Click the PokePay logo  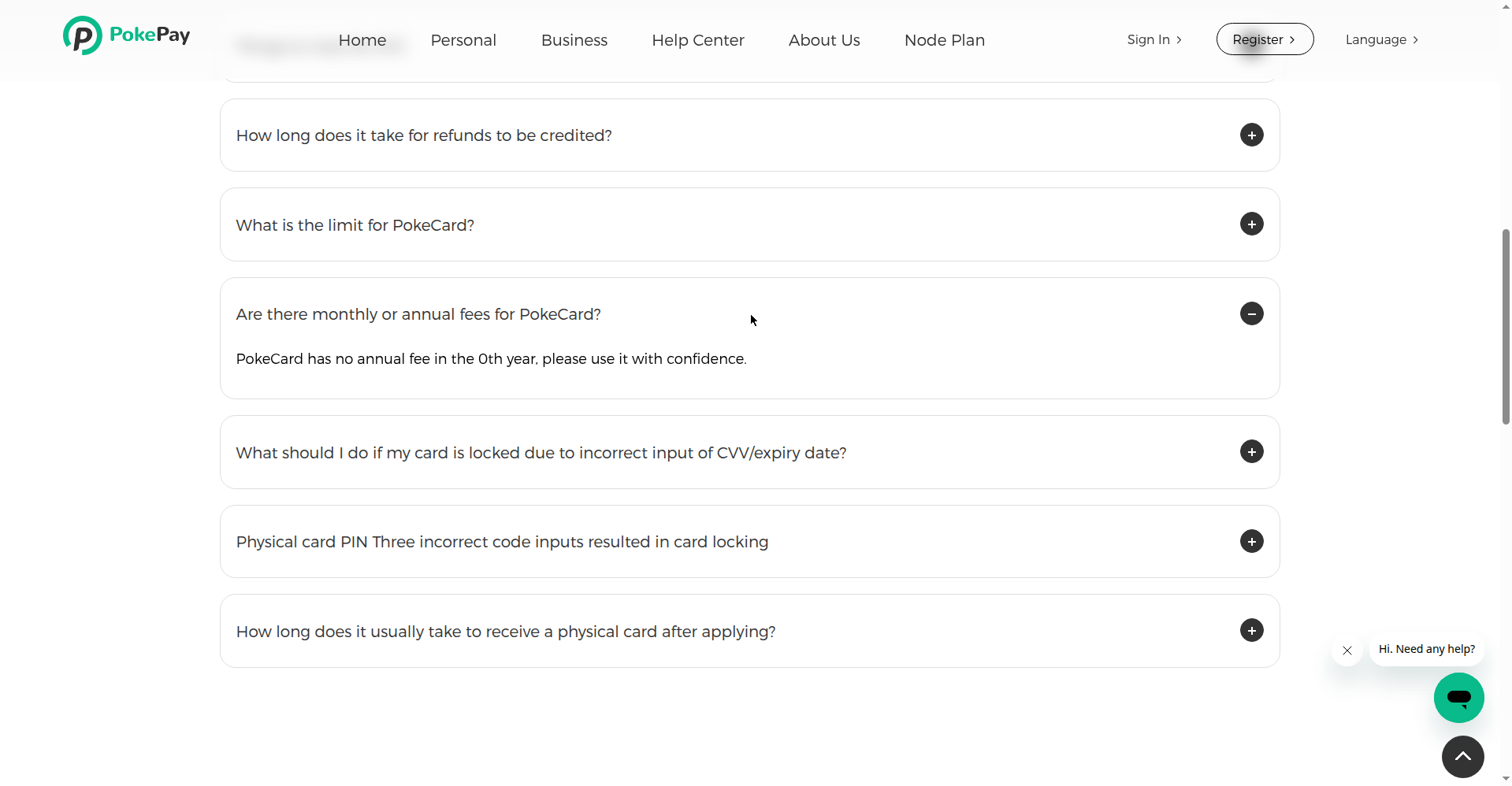[x=127, y=35]
